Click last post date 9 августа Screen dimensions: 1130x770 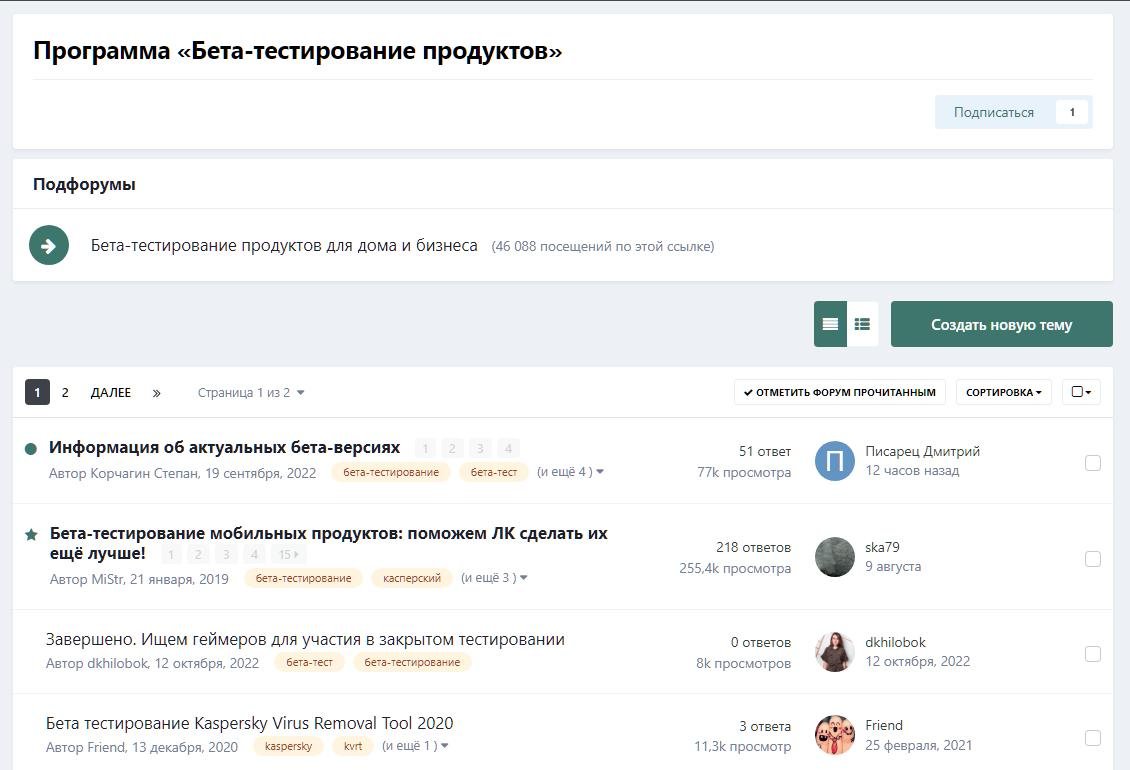893,567
